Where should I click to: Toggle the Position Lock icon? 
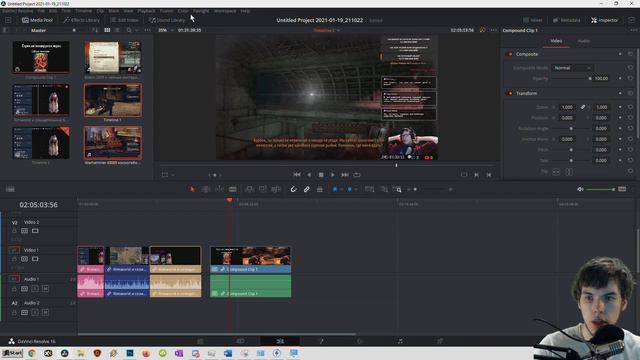coord(320,189)
